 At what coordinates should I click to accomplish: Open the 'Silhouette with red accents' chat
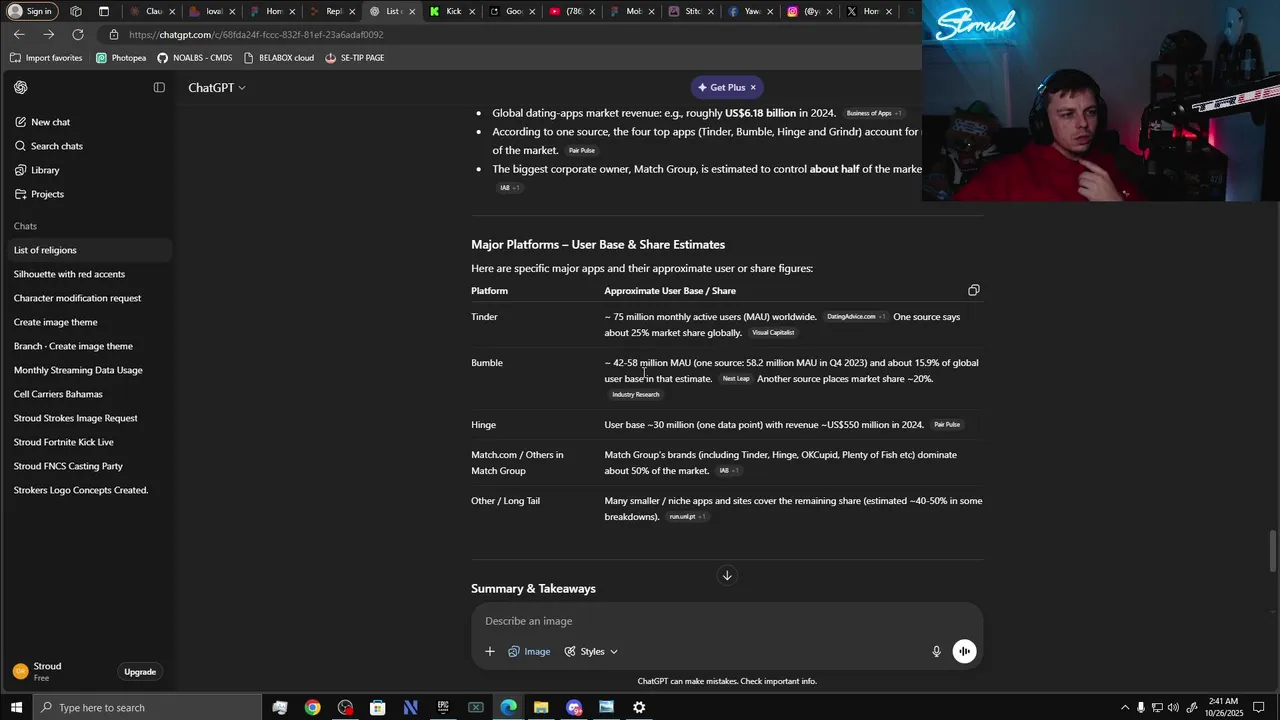69,274
